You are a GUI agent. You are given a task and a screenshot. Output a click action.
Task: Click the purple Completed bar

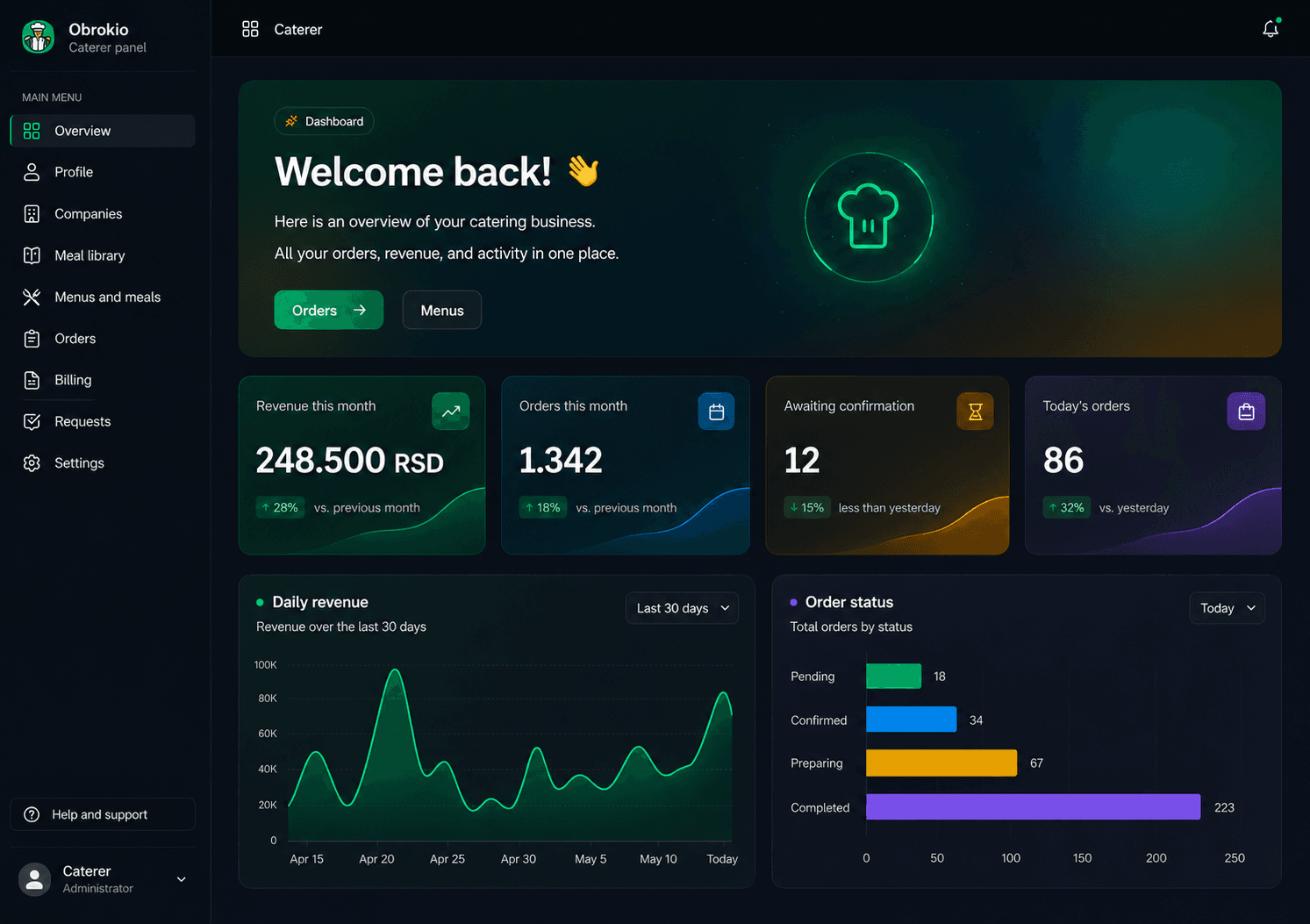1033,807
